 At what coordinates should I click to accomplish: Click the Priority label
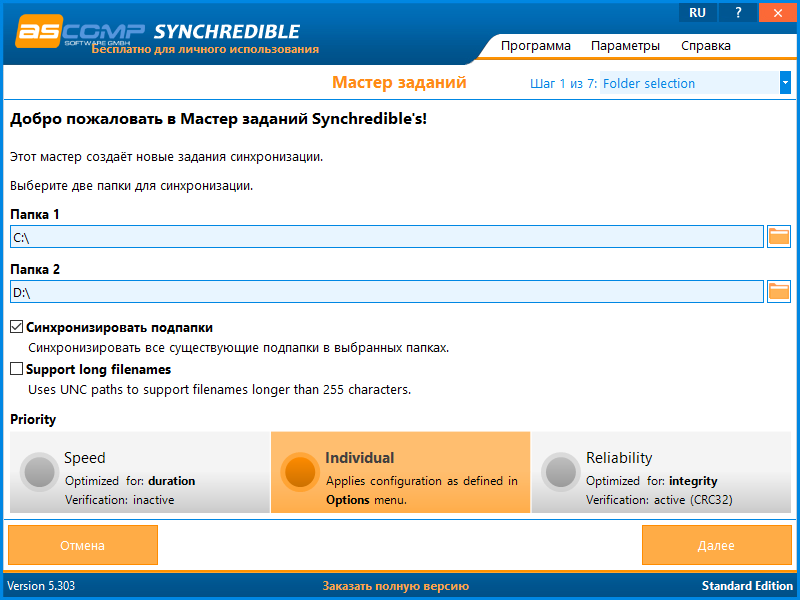pyautogui.click(x=33, y=420)
